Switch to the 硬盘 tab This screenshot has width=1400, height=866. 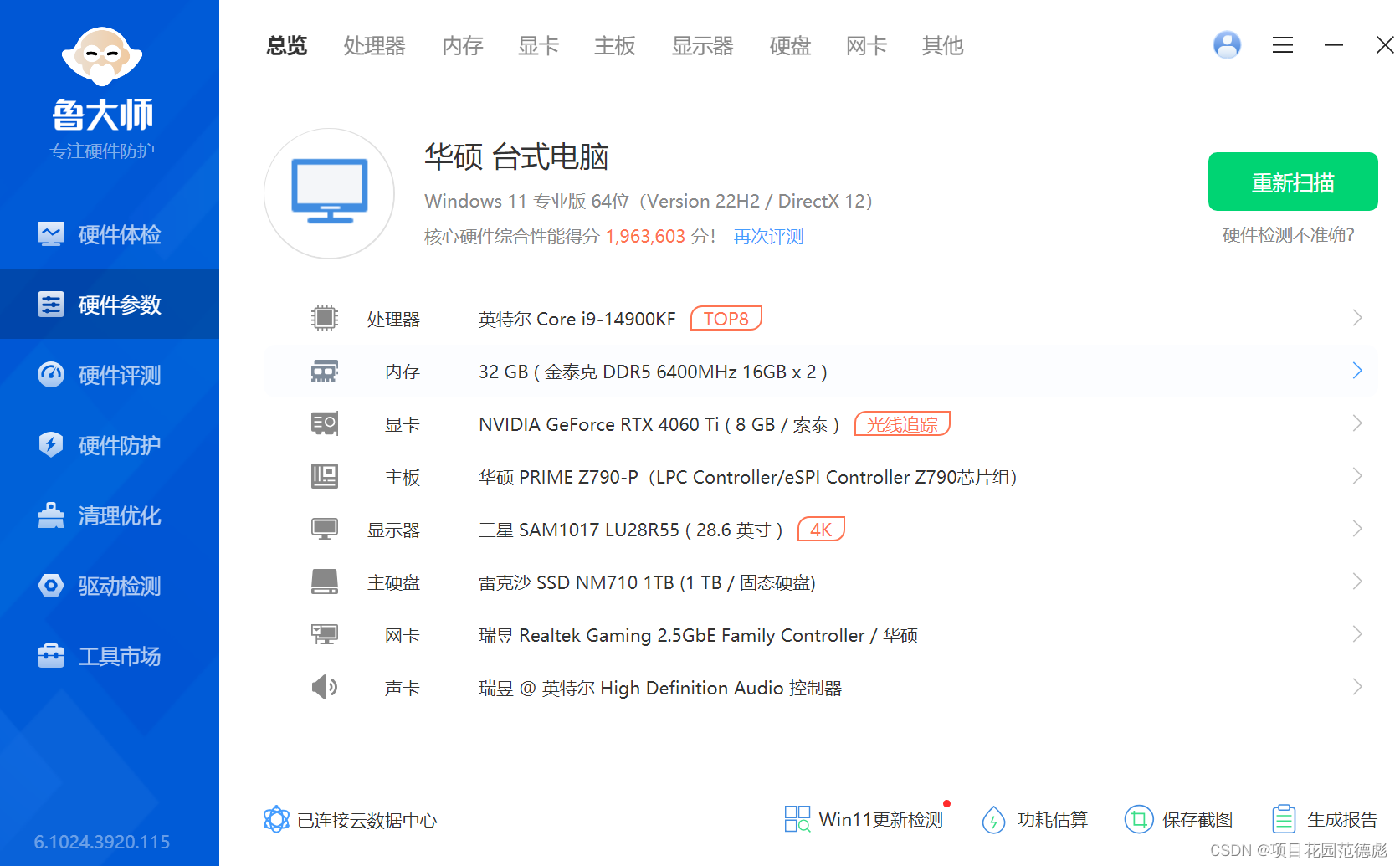tap(791, 45)
